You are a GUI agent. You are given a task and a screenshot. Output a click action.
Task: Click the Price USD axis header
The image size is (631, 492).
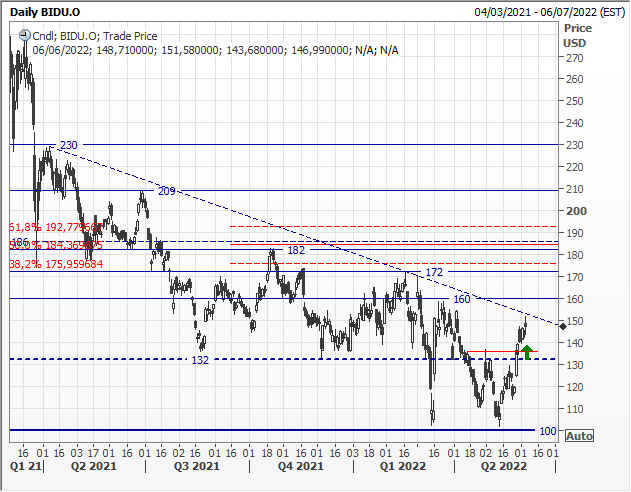click(574, 37)
